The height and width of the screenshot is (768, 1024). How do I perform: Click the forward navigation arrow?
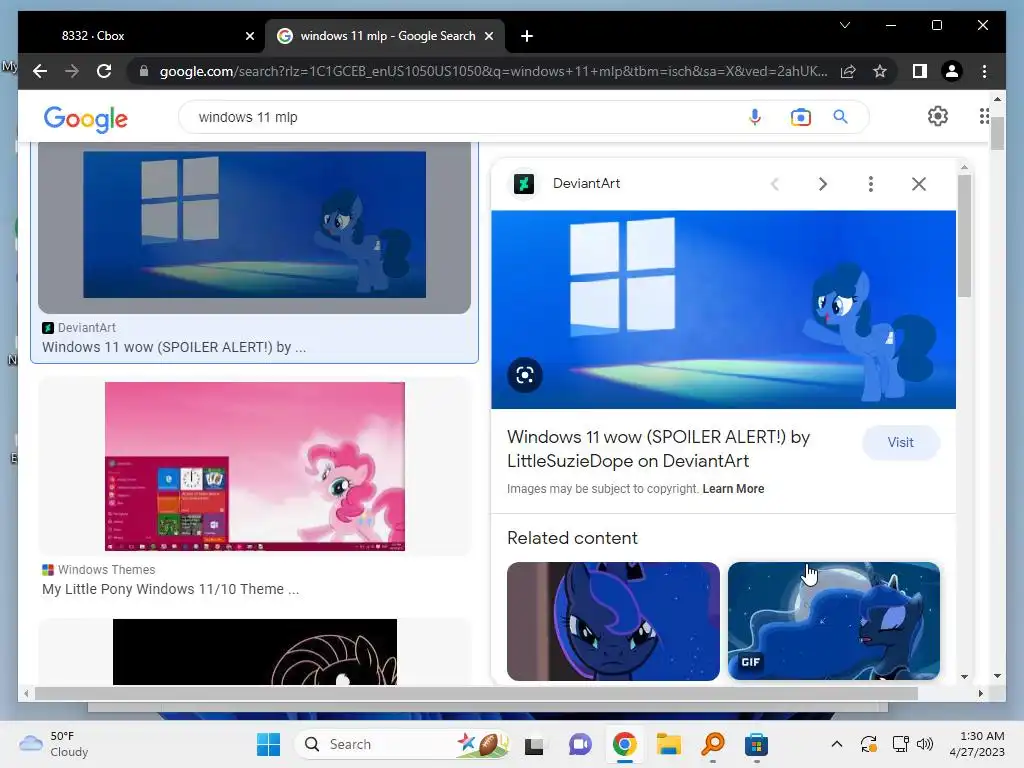[x=72, y=71]
